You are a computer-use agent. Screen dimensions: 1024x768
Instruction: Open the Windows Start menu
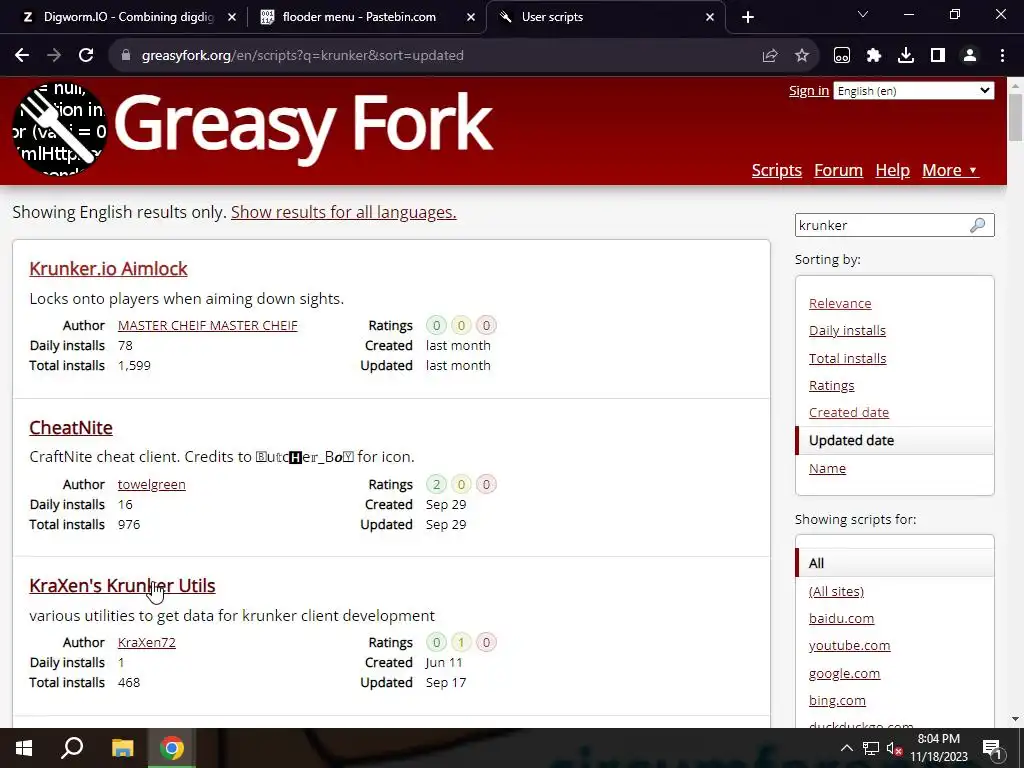point(24,748)
